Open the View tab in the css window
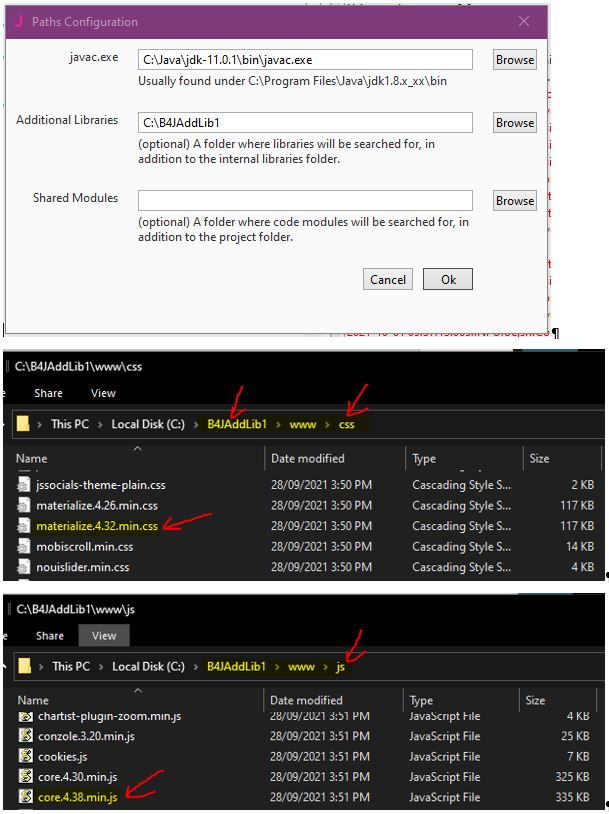609x814 pixels. click(103, 393)
